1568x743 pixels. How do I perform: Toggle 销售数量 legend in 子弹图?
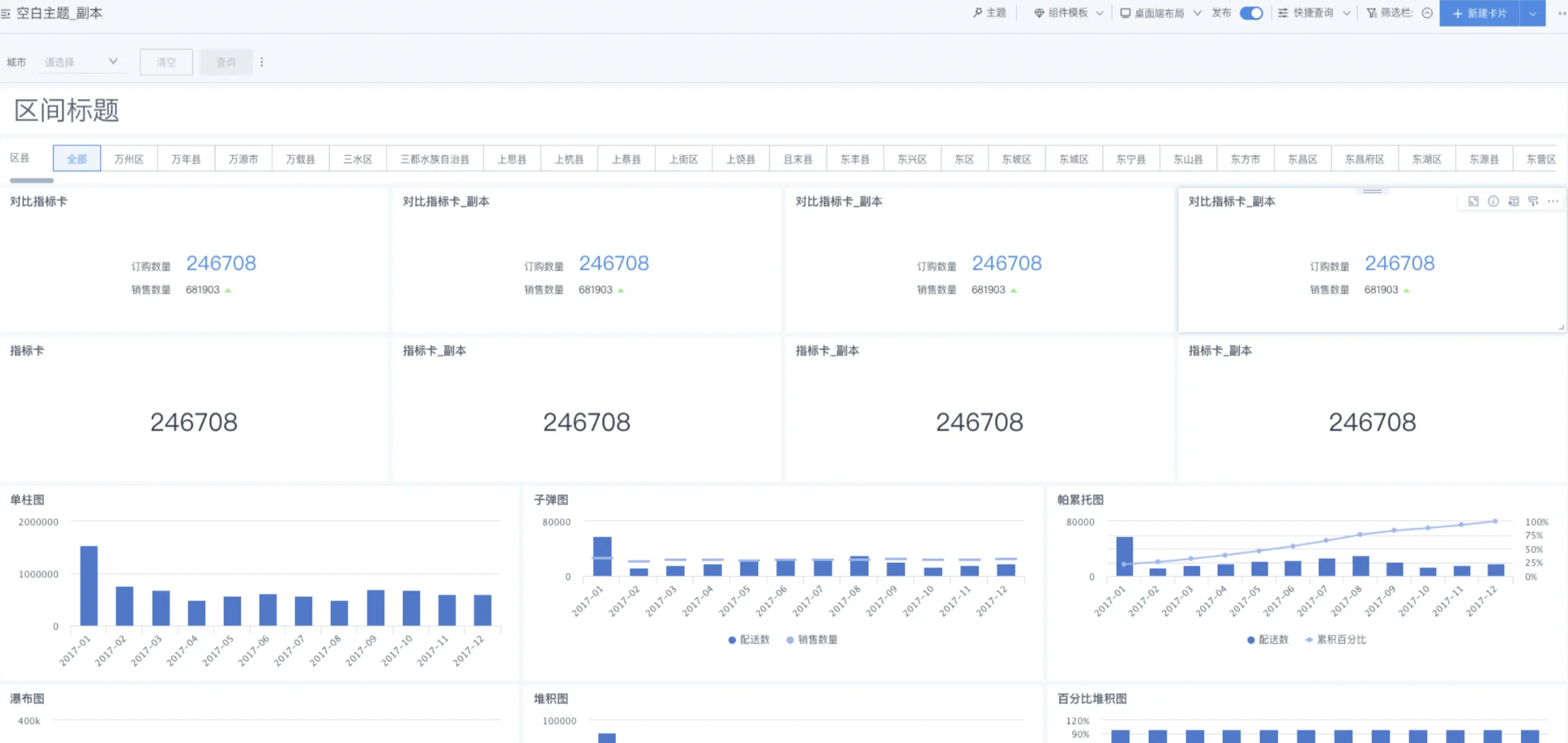point(812,639)
